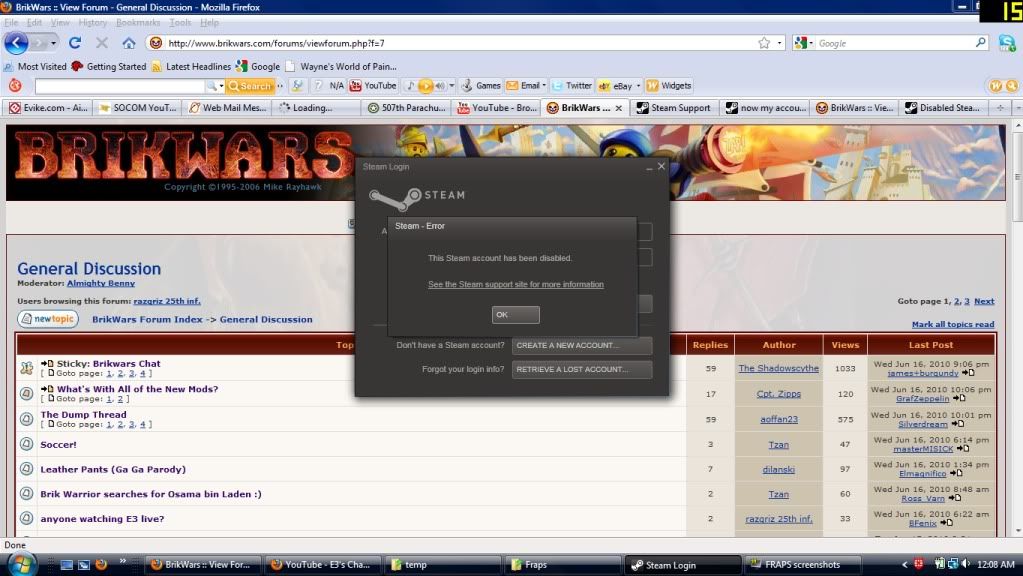
Task: Open the anyone watching E3 live? topic
Action: 102,519
